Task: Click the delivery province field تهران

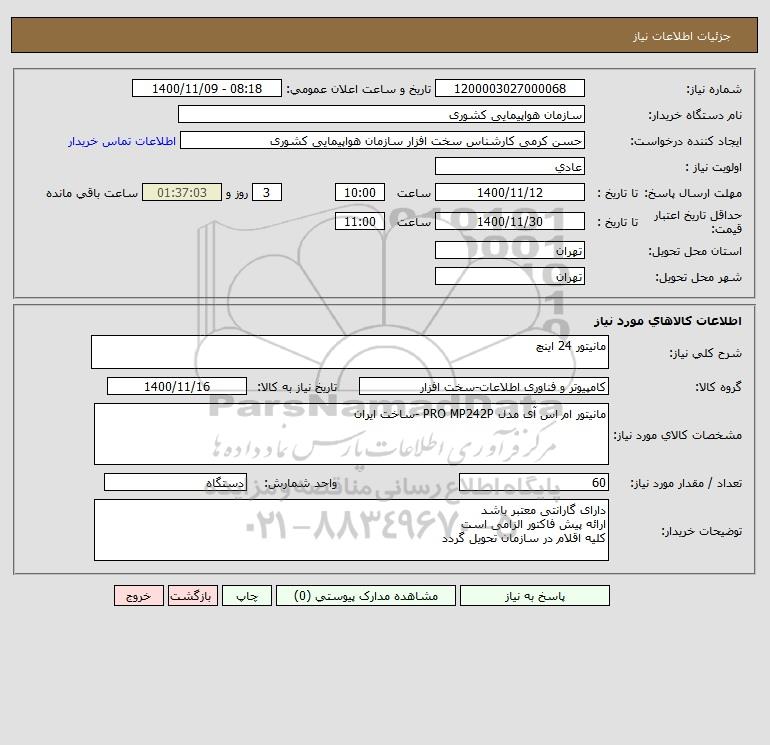Action: tap(510, 250)
